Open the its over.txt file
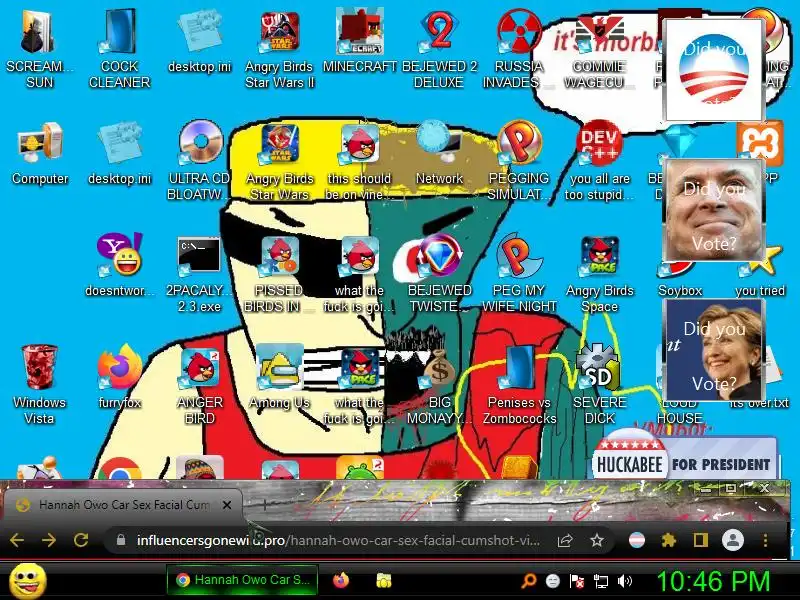 759,402
